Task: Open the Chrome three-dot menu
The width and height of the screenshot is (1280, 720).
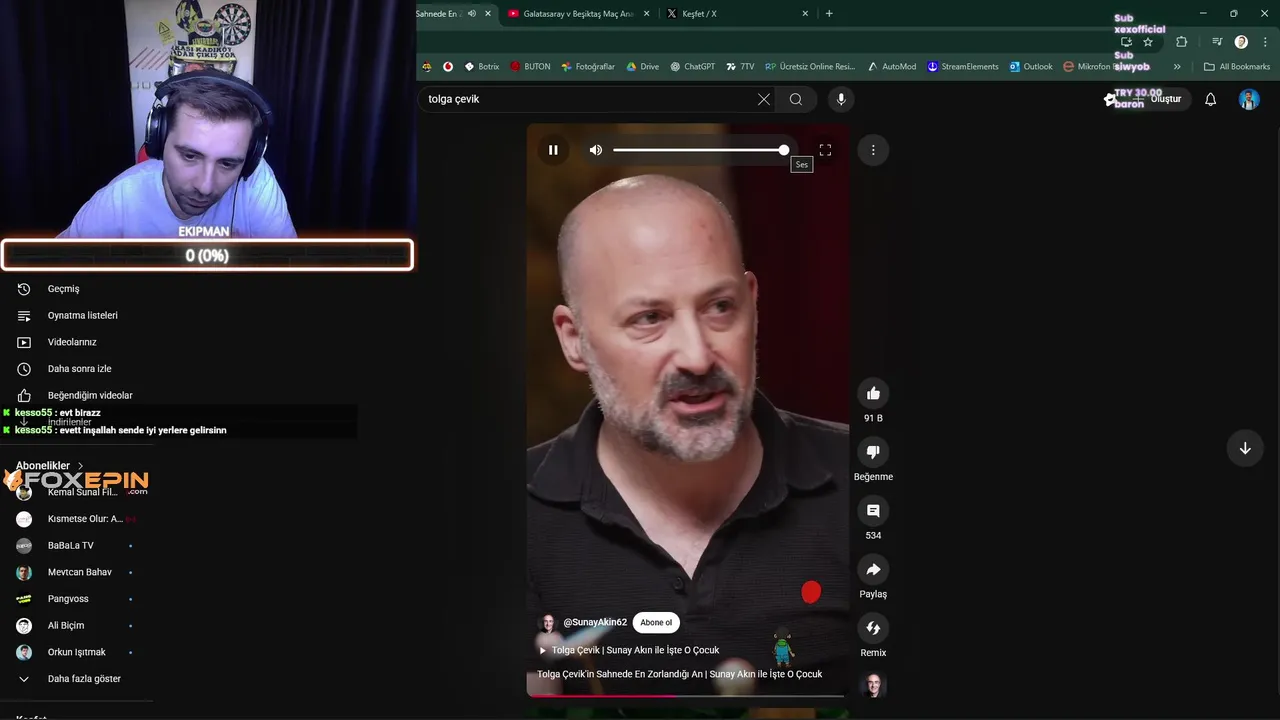Action: point(1266,42)
